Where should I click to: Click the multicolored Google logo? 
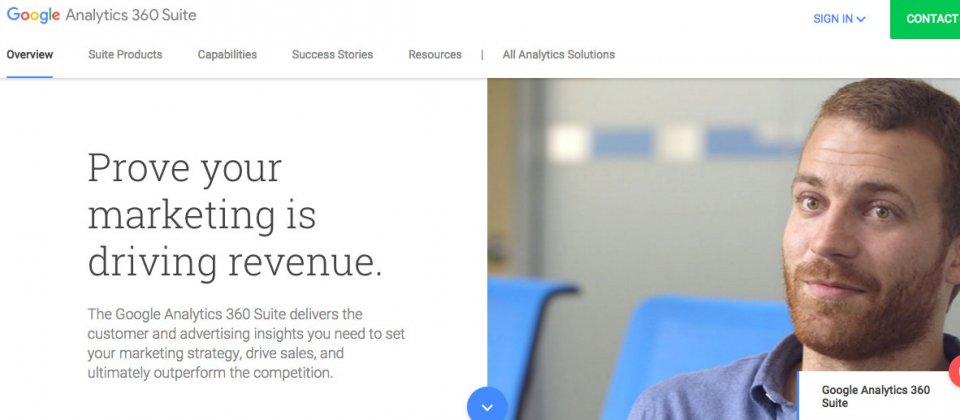(x=33, y=16)
